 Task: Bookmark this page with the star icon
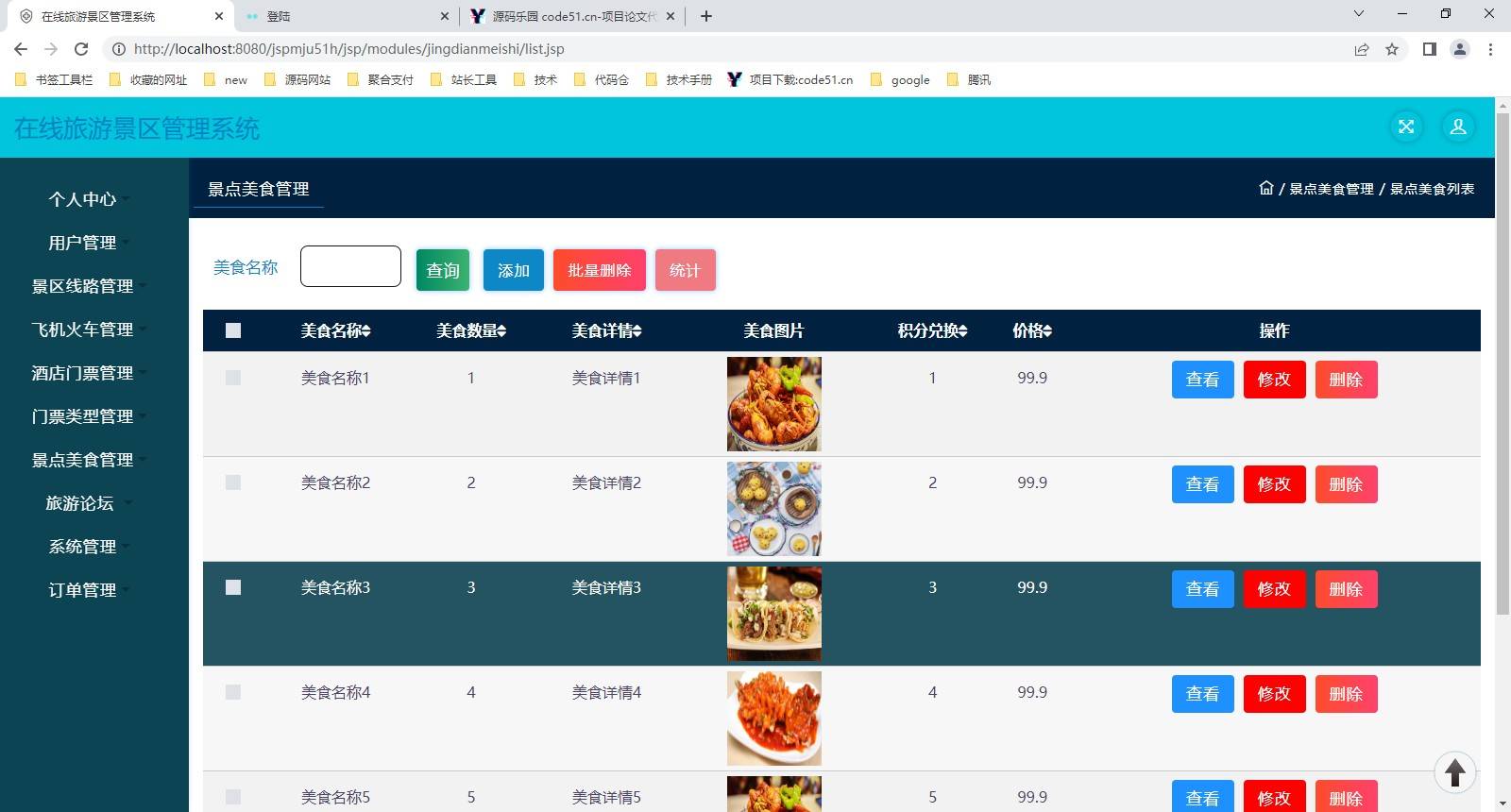[1392, 49]
